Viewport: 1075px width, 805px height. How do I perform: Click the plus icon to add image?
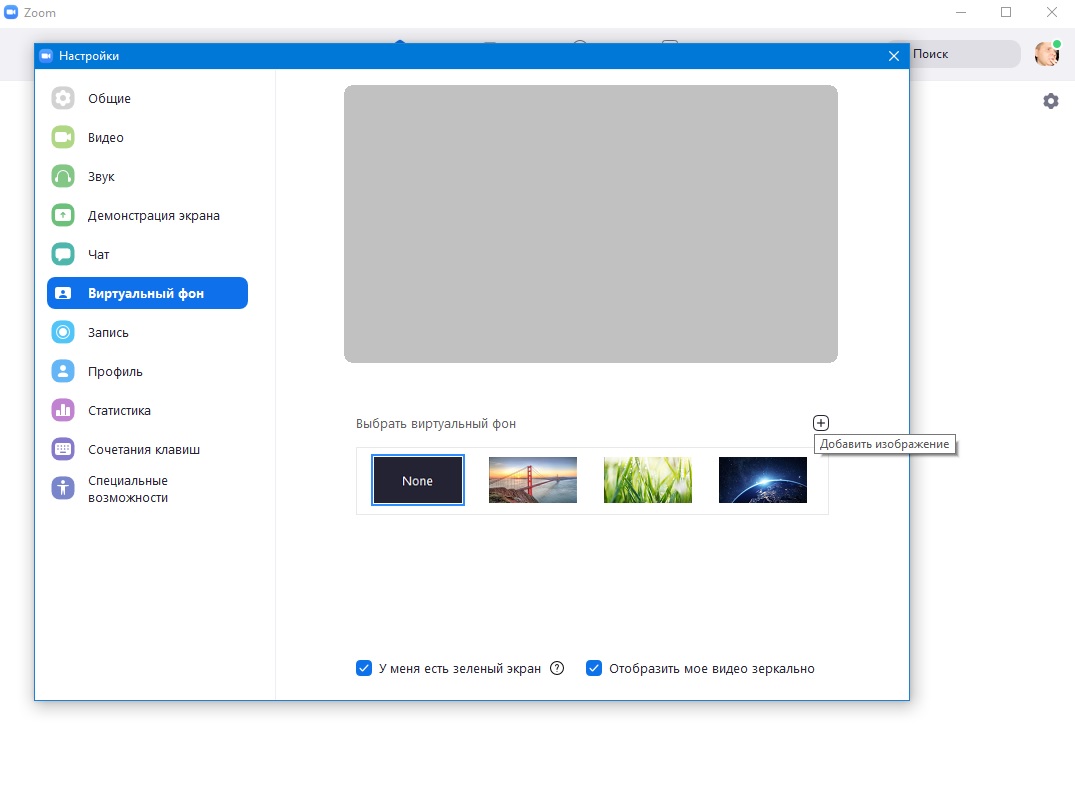click(821, 423)
